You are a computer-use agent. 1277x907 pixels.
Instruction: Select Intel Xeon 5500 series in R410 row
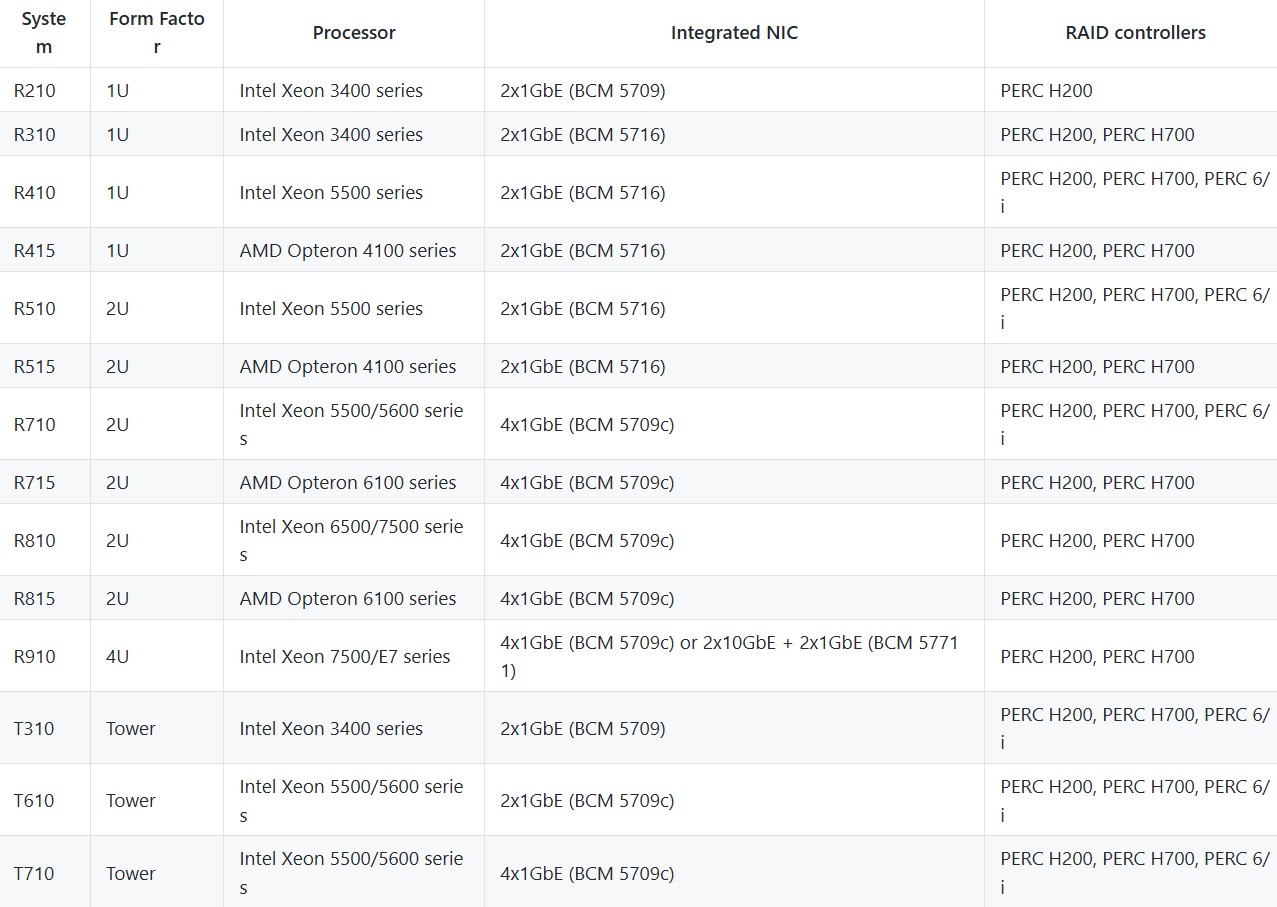coord(354,192)
